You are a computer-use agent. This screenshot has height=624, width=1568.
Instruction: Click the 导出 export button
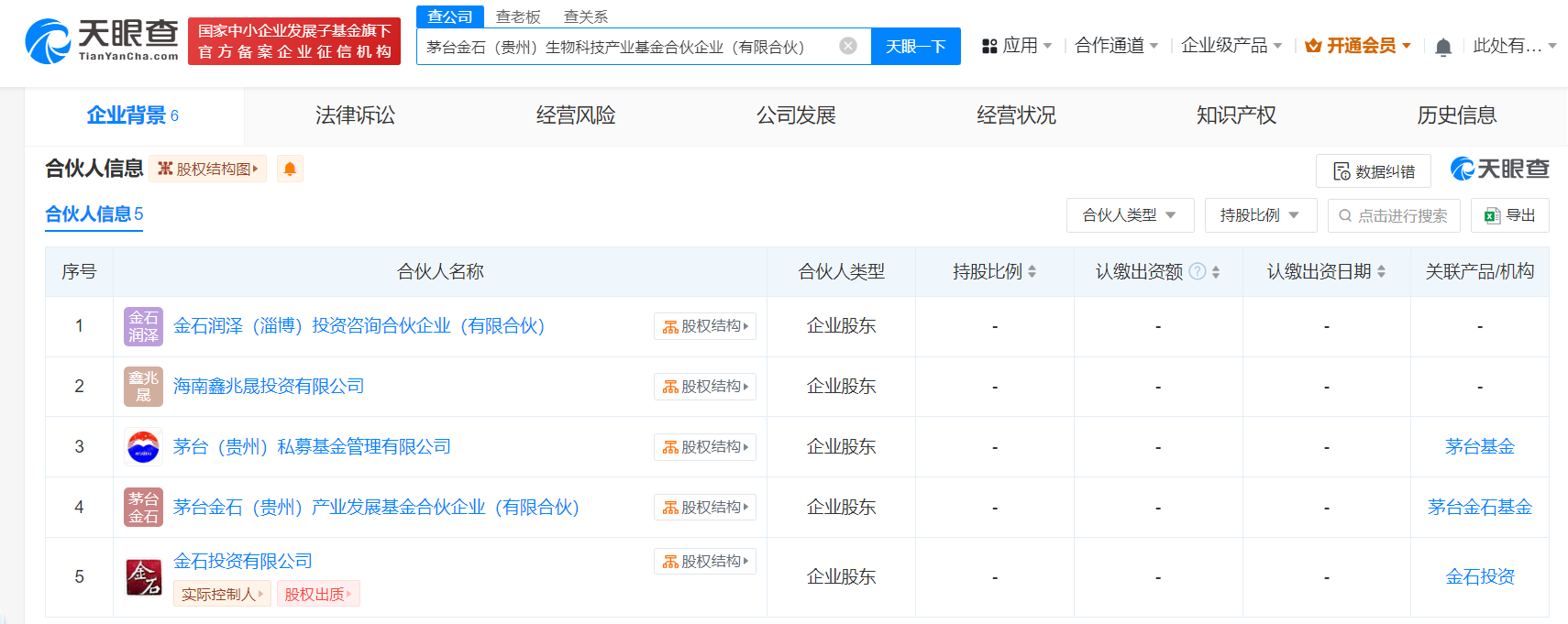tap(1509, 215)
